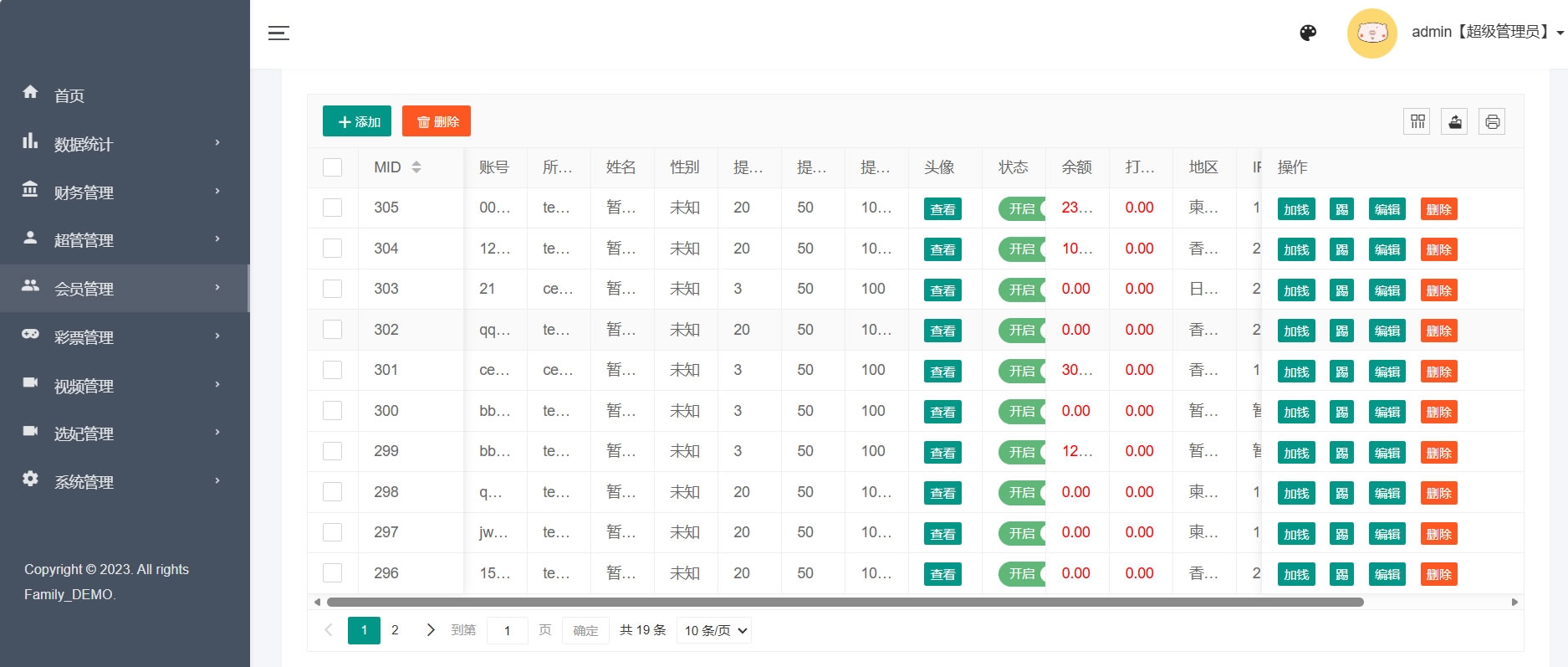Open the admin 超级管理员 account dropdown

pyautogui.click(x=1487, y=33)
